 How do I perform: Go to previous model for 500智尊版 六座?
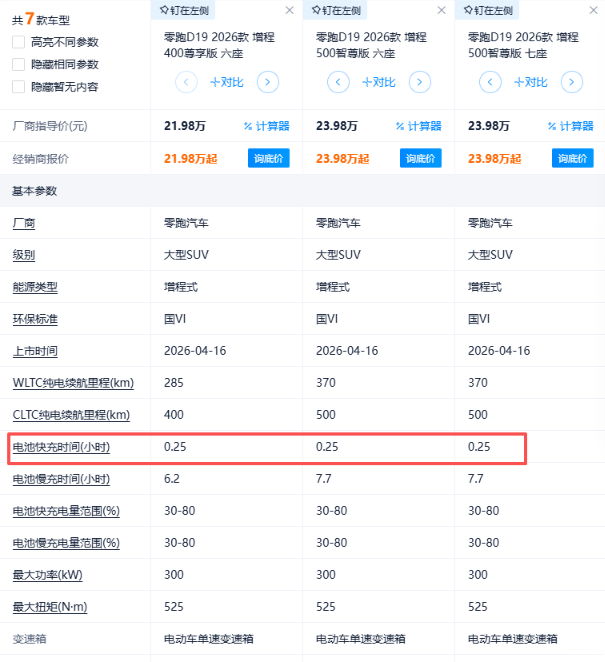click(338, 82)
